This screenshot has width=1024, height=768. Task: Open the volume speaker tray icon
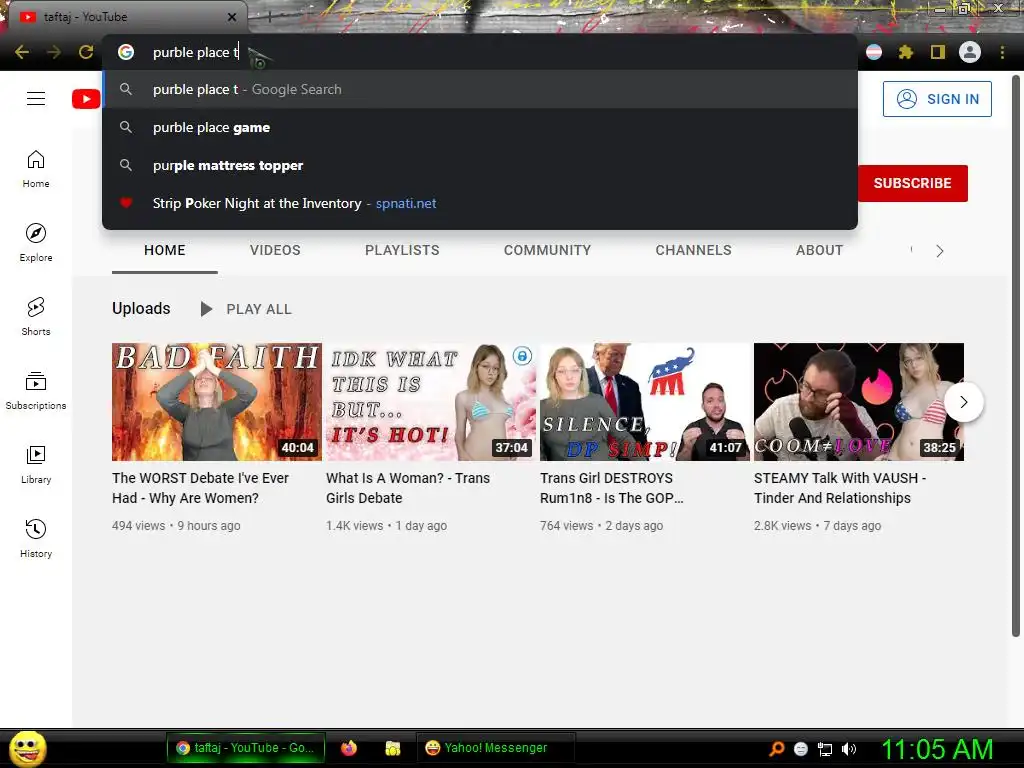pyautogui.click(x=849, y=749)
